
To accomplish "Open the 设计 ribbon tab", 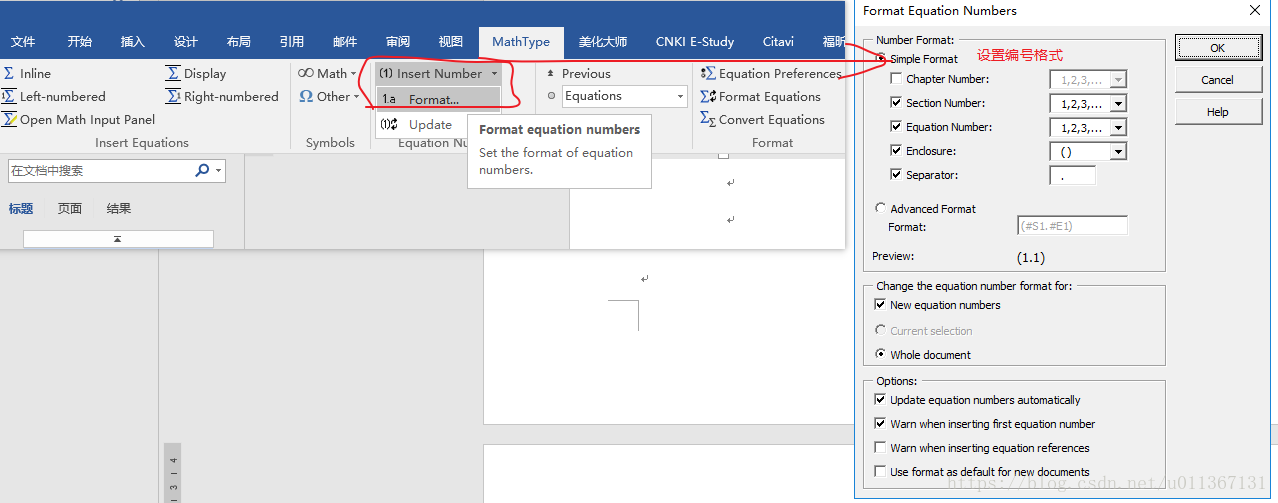I will click(186, 41).
